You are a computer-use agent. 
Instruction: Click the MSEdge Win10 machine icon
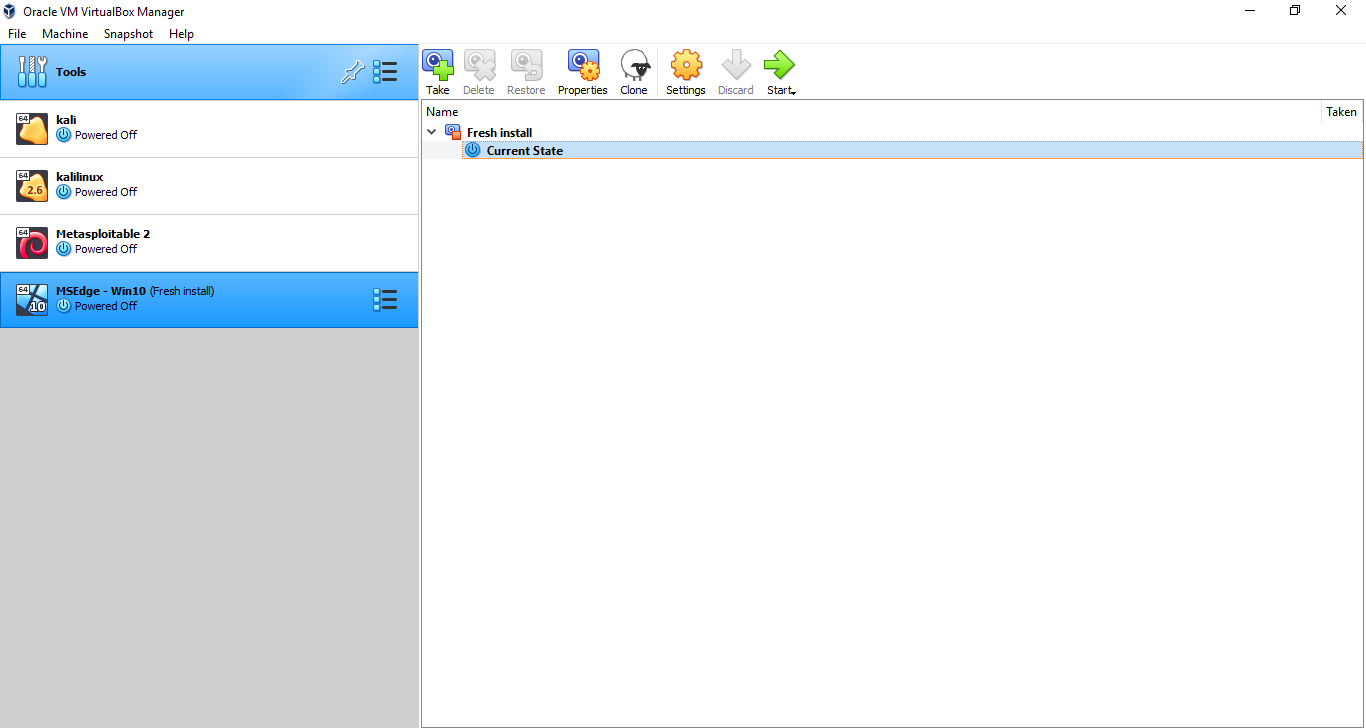(32, 300)
